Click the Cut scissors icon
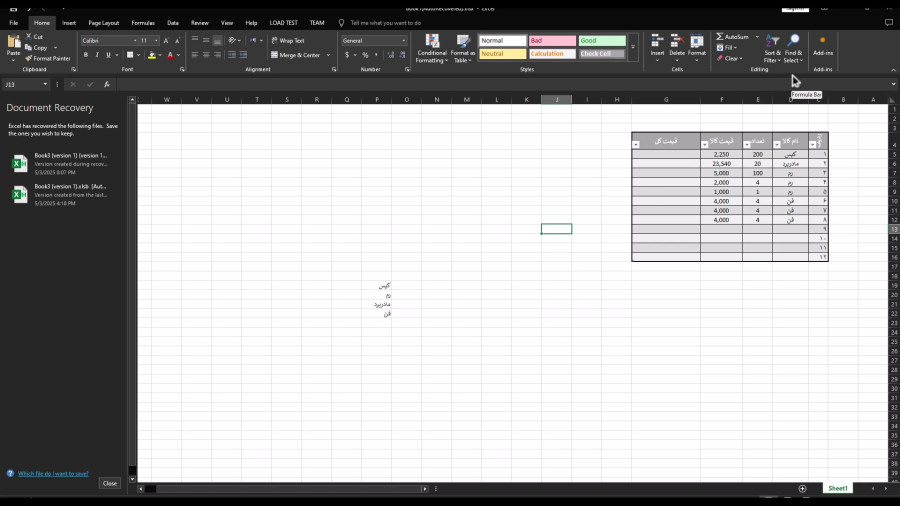Viewport: 900px width, 506px height. click(29, 36)
